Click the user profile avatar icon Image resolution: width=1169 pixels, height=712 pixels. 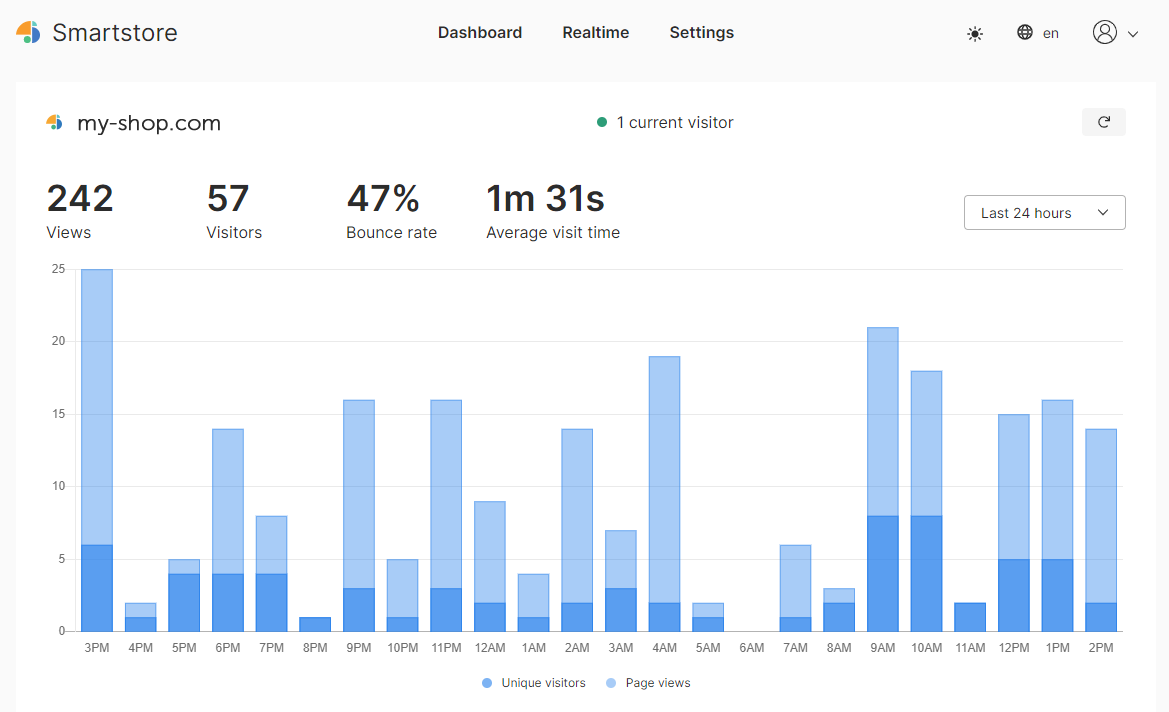pos(1104,32)
